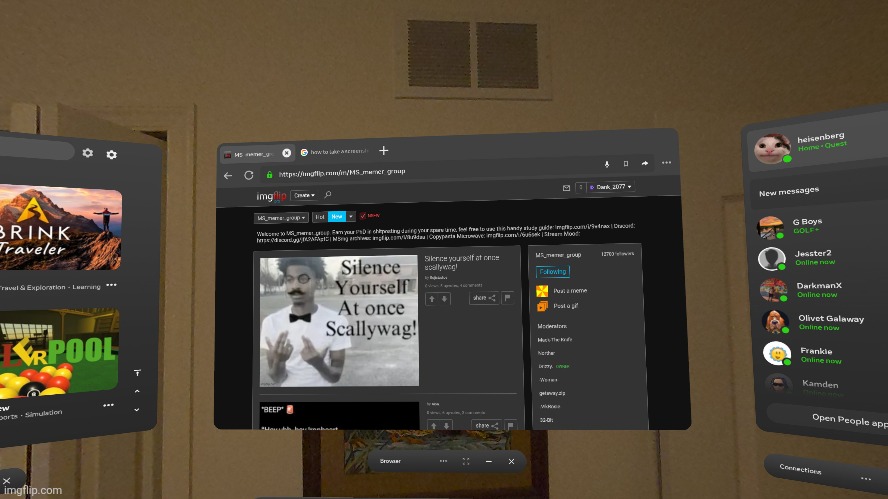Screen dimensions: 888x499
Task: Toggle fullscreen on the Browser window bar
Action: click(466, 462)
